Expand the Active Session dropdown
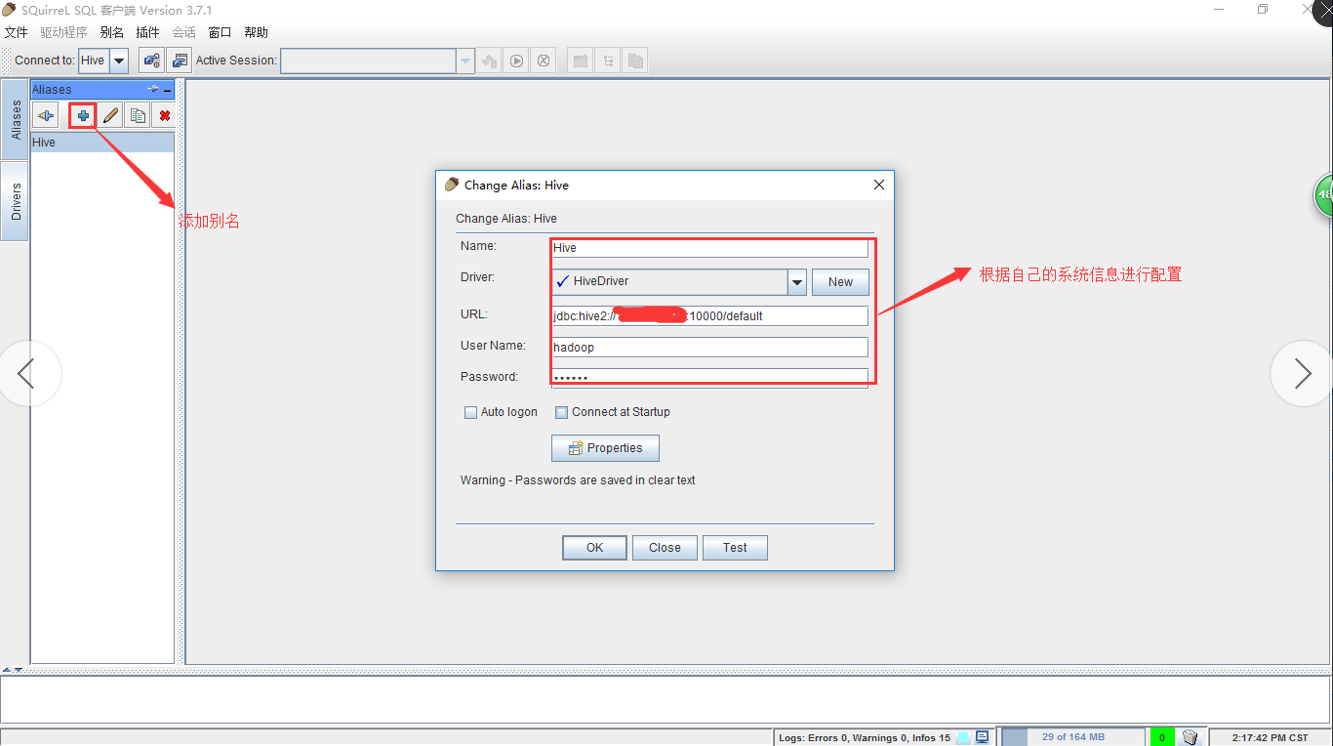This screenshot has width=1333, height=746. tap(465, 61)
